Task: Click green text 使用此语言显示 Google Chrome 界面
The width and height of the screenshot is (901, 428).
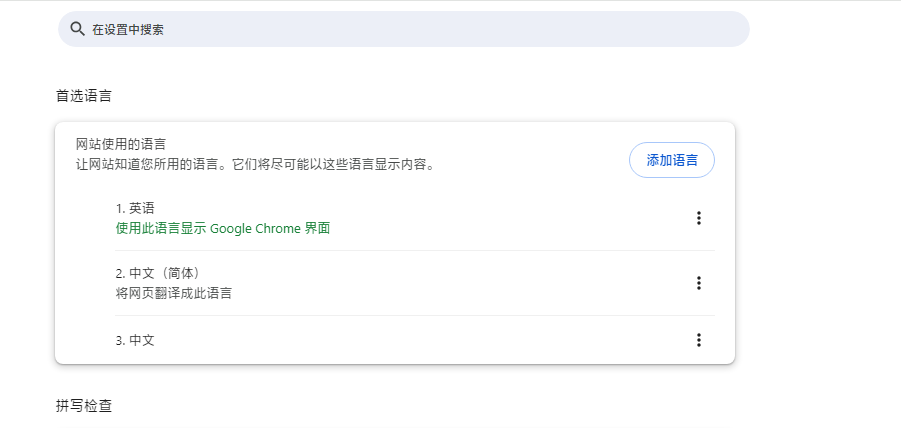Action: pyautogui.click(x=222, y=228)
